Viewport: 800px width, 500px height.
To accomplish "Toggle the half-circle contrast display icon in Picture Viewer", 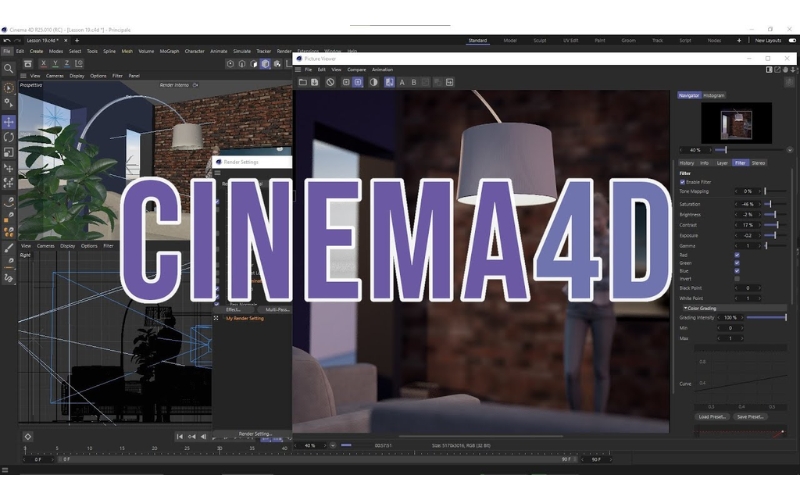I will coord(373,82).
